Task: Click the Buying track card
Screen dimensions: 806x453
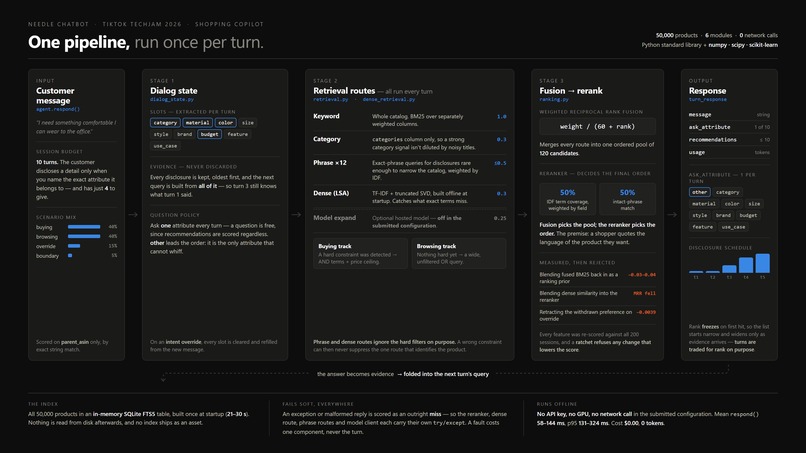Action: click(360, 253)
